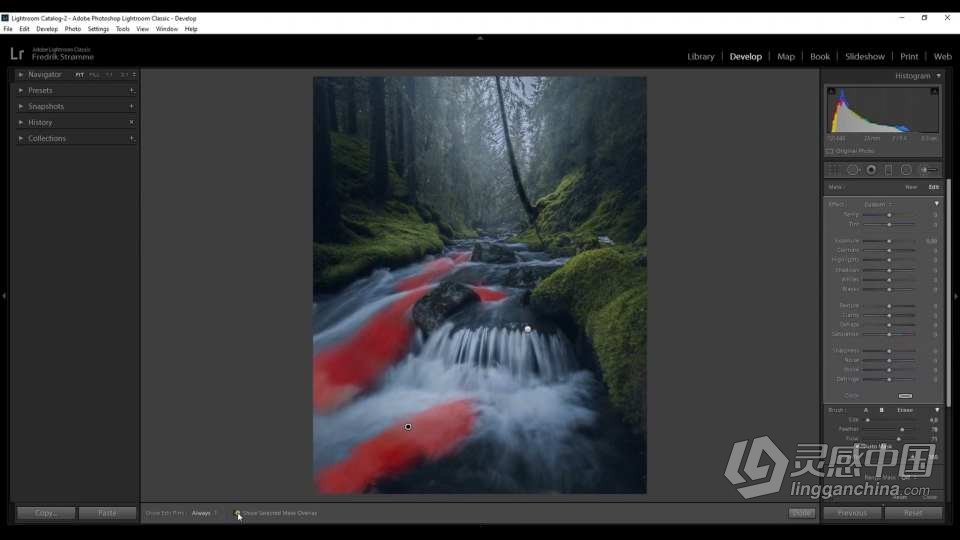Set mask mode to New

(911, 187)
